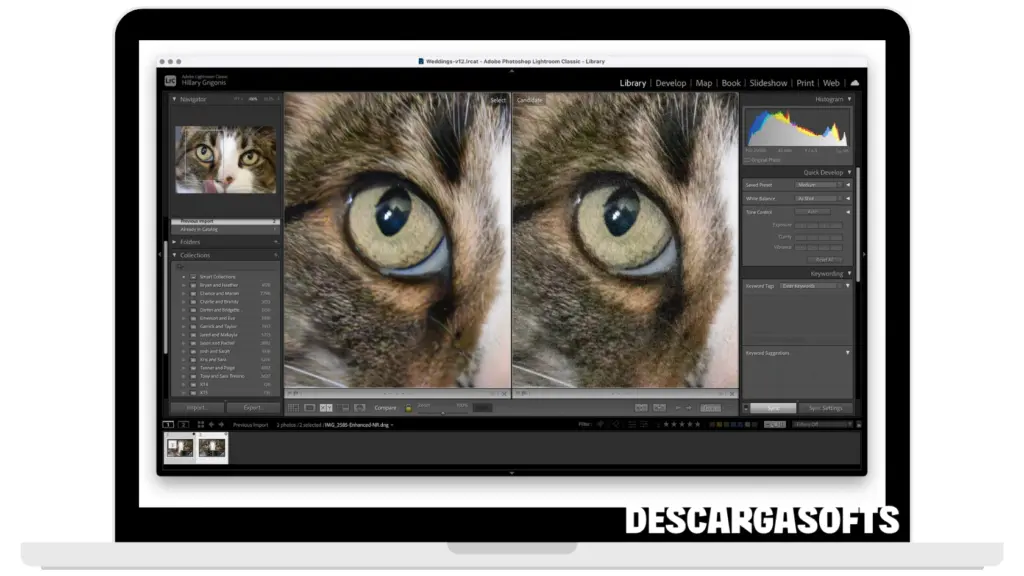Click the Lightroom Classic logo identity plate
This screenshot has width=1024, height=576.
coord(171,81)
